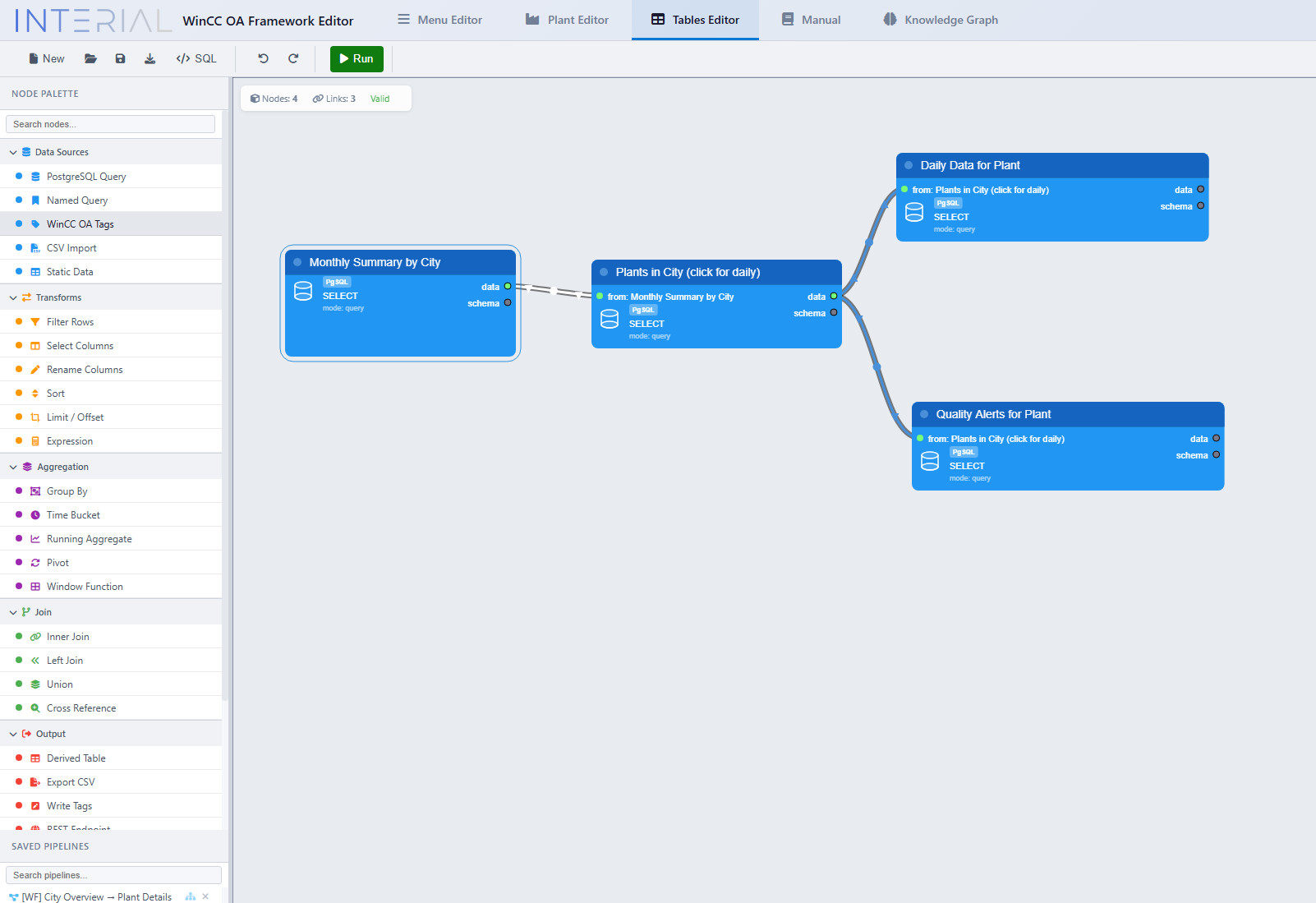This screenshot has height=903, width=1316.
Task: Collapse the Aggregation section
Action: [x=13, y=466]
